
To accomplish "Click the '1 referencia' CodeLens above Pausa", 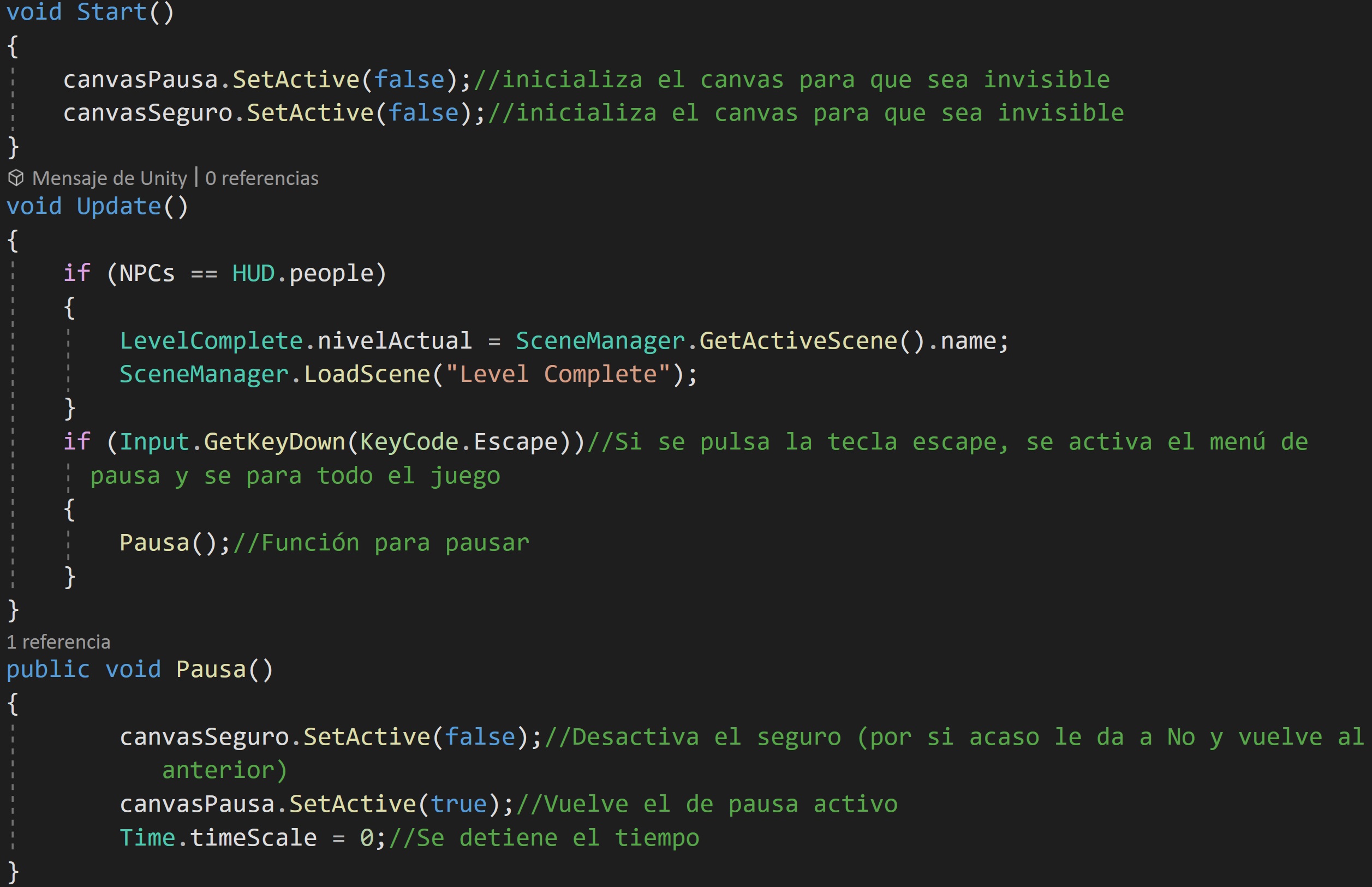I will 58,642.
